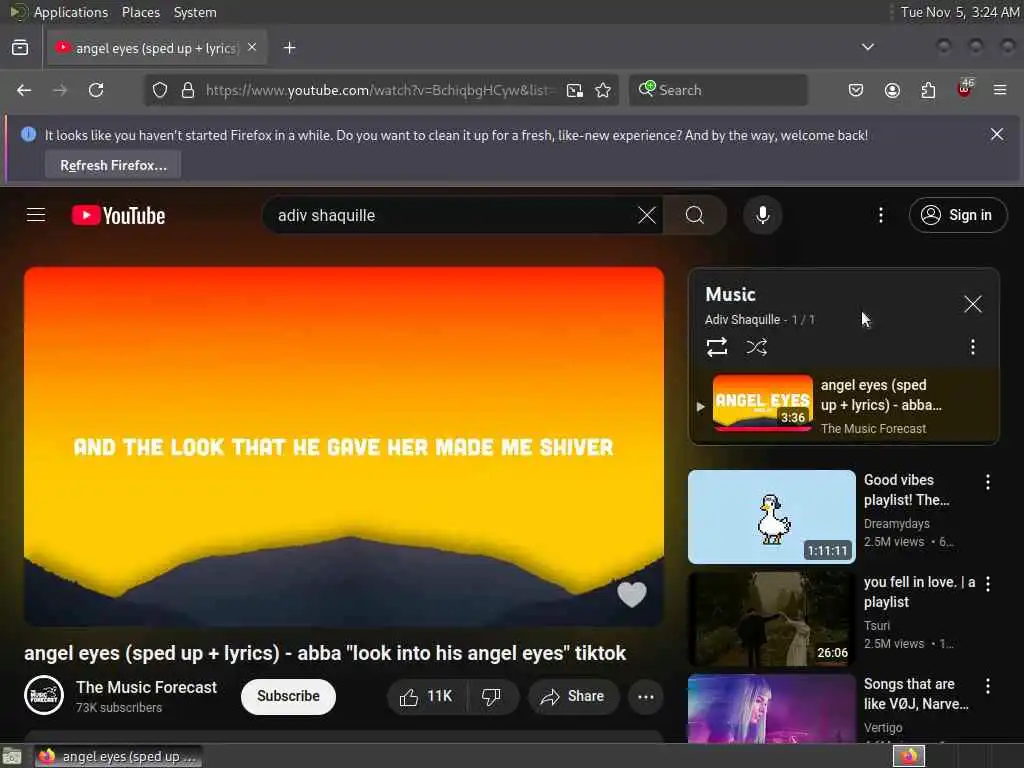The height and width of the screenshot is (768, 1024).
Task: Open Pocket save icon in toolbar
Action: [x=856, y=90]
